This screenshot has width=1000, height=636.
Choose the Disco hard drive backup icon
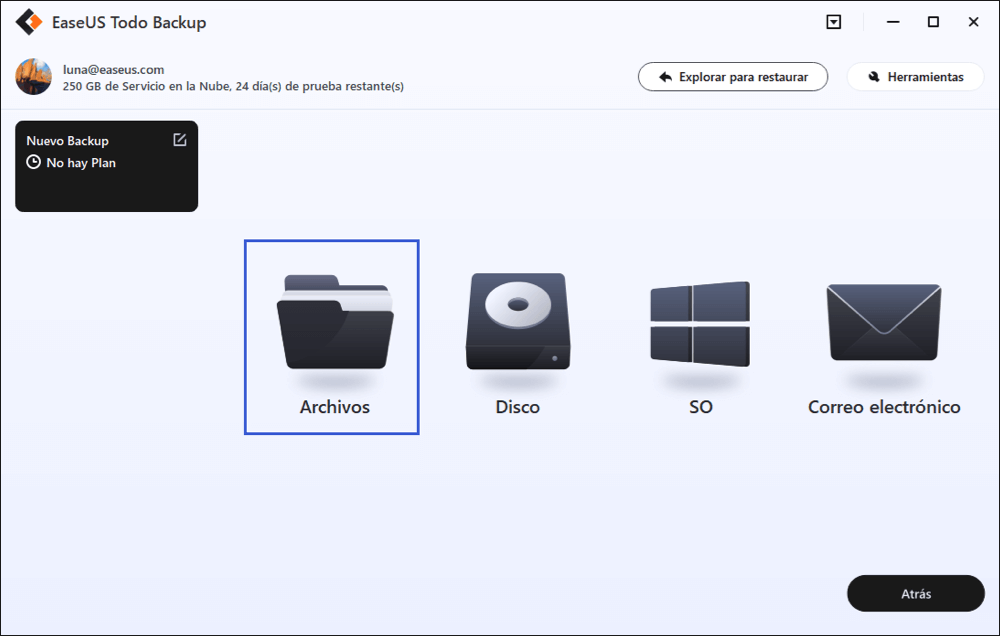coord(518,322)
